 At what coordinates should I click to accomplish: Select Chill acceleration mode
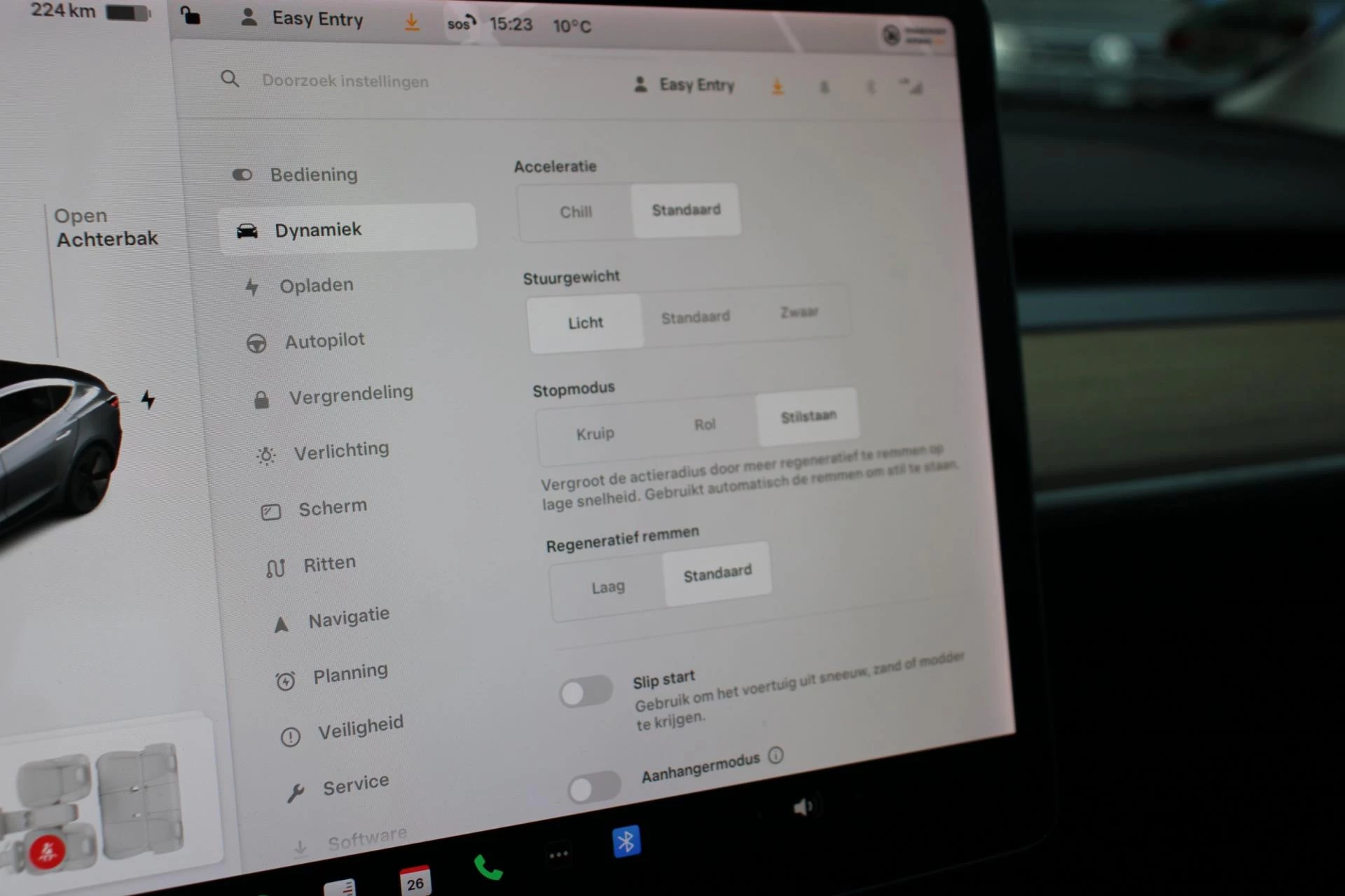576,210
